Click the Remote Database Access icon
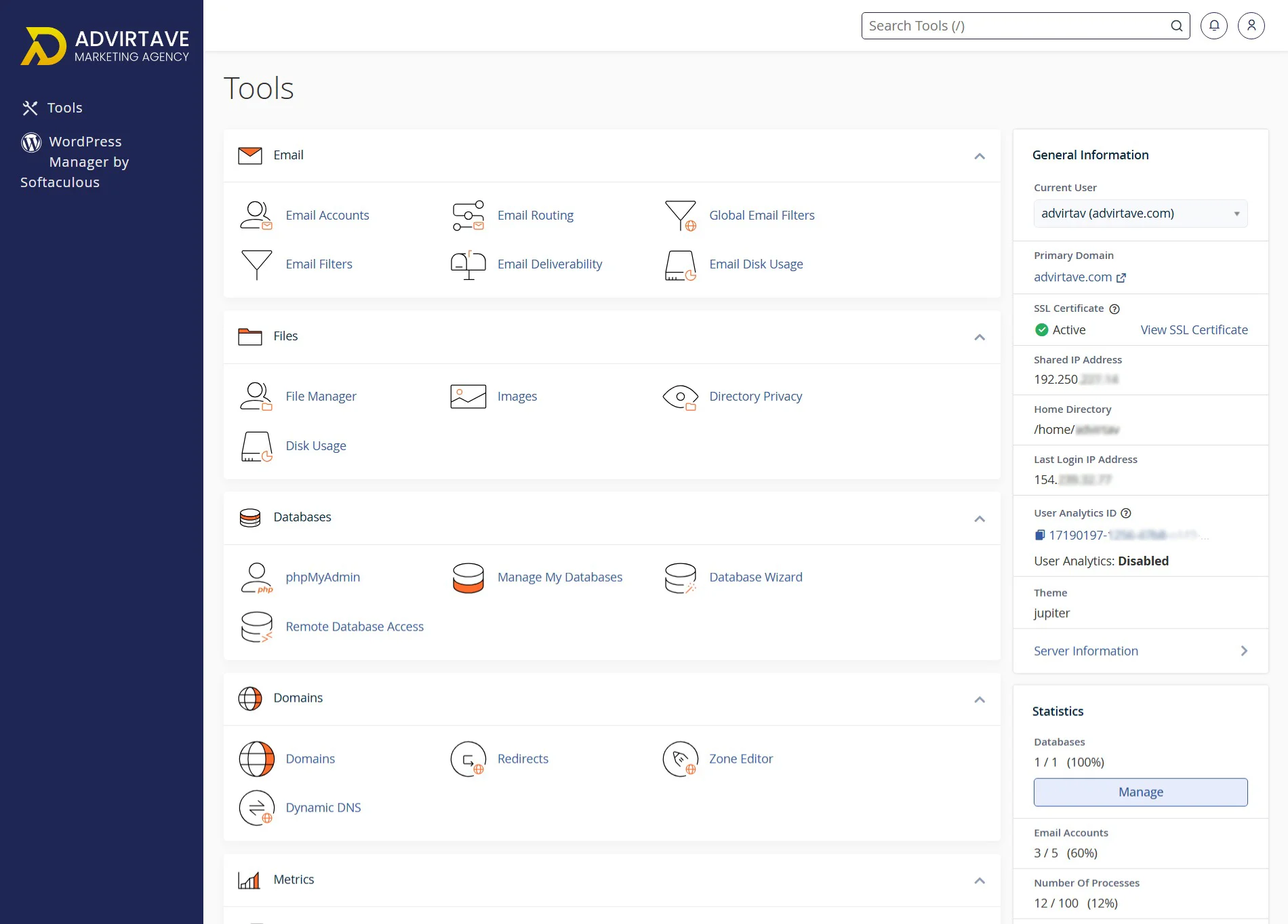Screen dimensions: 1288x924 pos(256,627)
